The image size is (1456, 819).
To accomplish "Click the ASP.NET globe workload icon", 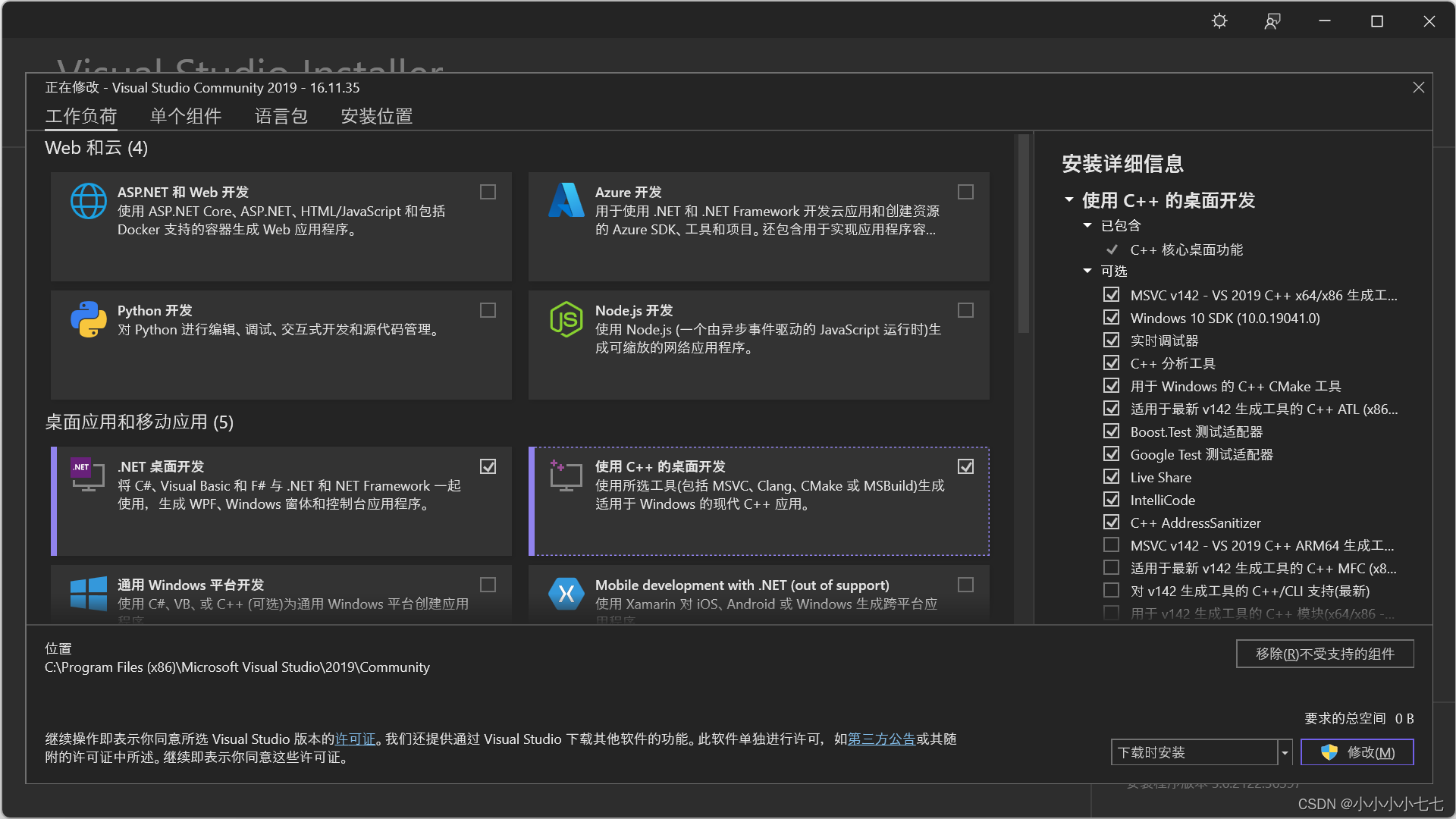I will (x=89, y=201).
